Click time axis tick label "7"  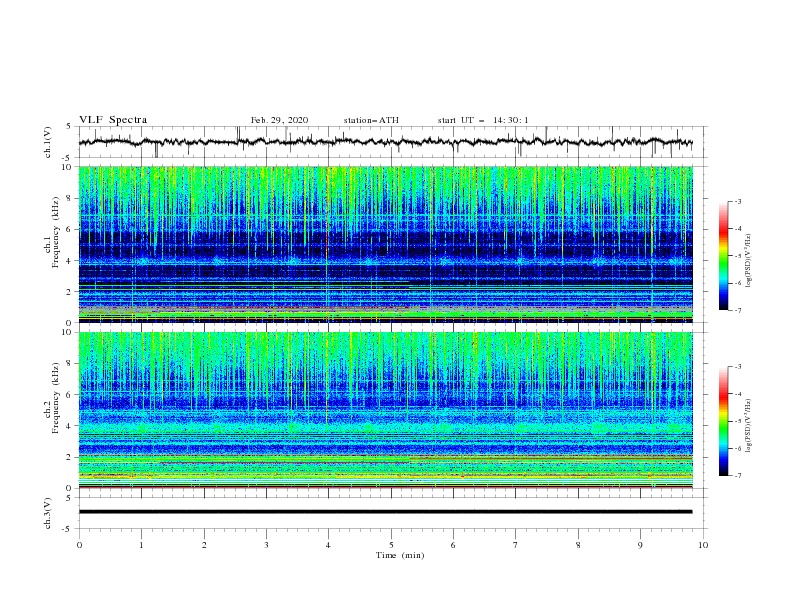tap(516, 545)
